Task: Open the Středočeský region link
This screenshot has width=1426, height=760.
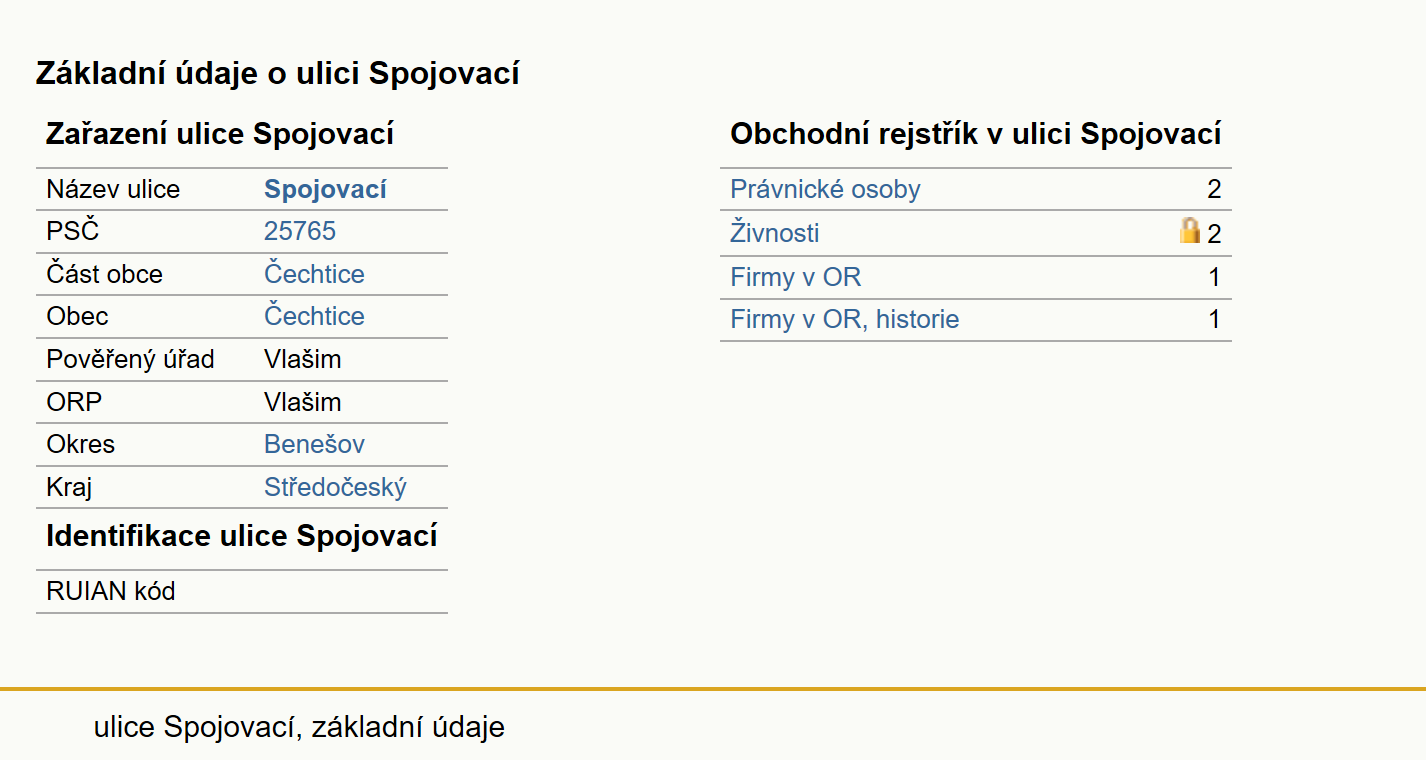Action: (335, 487)
